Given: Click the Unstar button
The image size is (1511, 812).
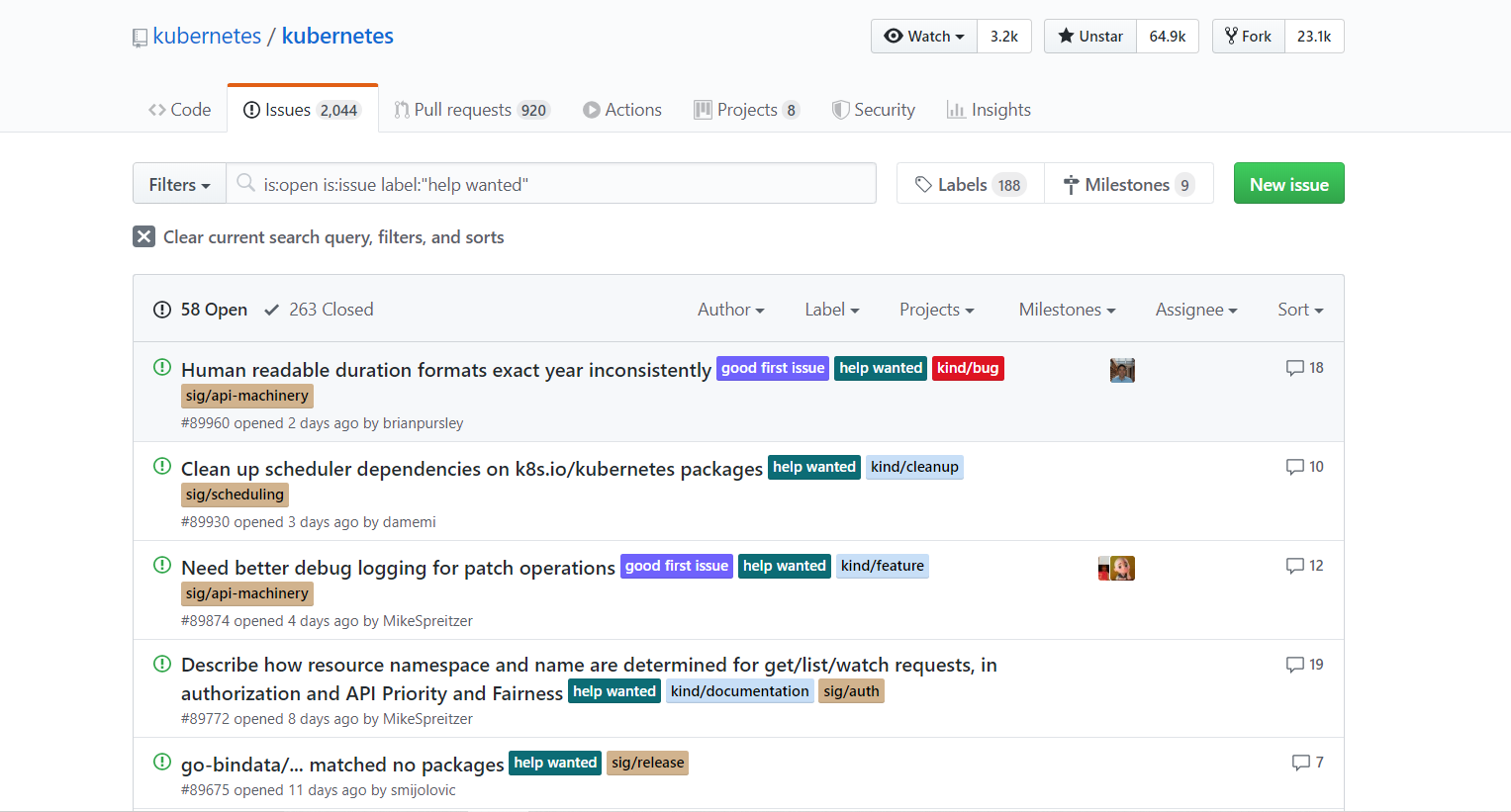Looking at the screenshot, I should pos(1090,37).
